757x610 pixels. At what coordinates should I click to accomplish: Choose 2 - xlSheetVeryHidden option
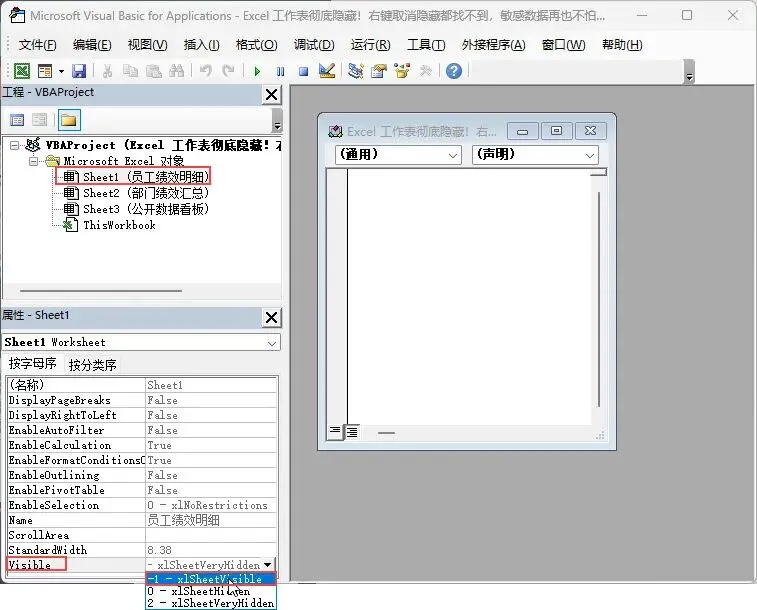pyautogui.click(x=211, y=603)
